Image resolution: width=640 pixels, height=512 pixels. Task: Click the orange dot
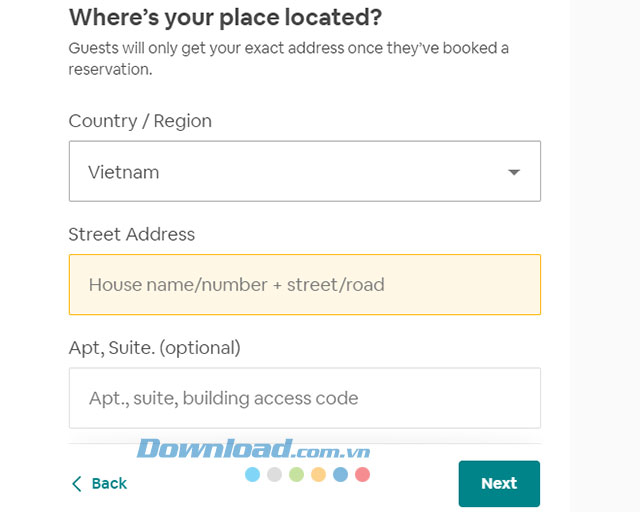(318, 474)
